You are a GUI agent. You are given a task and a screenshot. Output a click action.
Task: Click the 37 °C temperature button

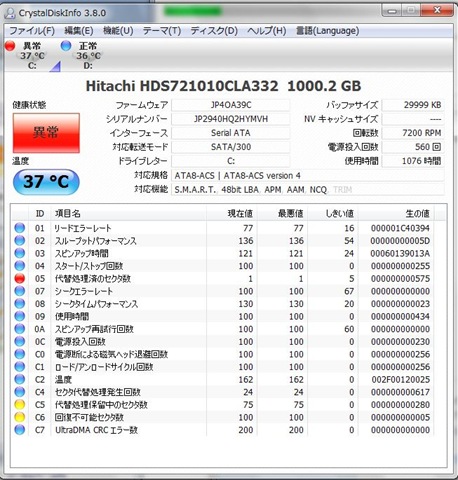point(46,182)
